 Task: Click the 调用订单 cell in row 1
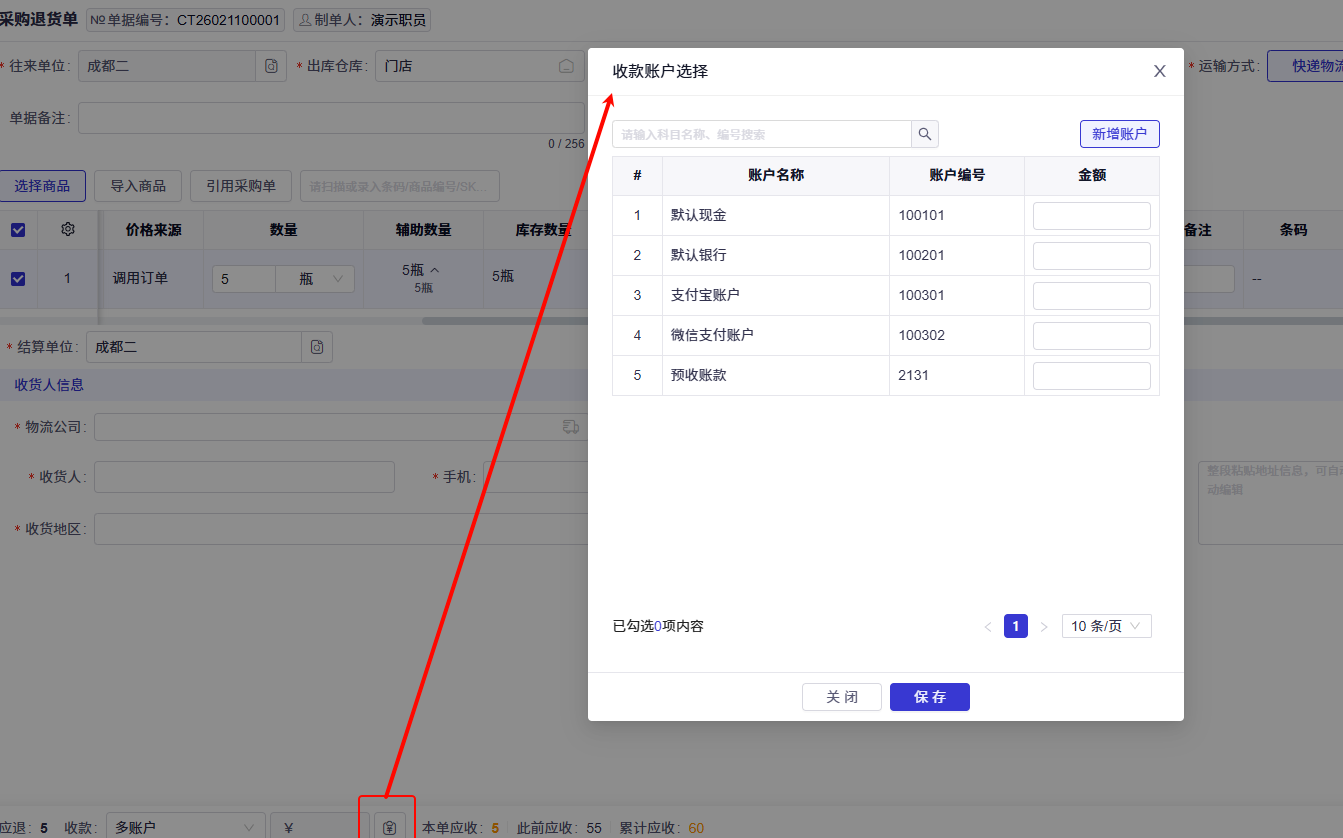pos(140,278)
